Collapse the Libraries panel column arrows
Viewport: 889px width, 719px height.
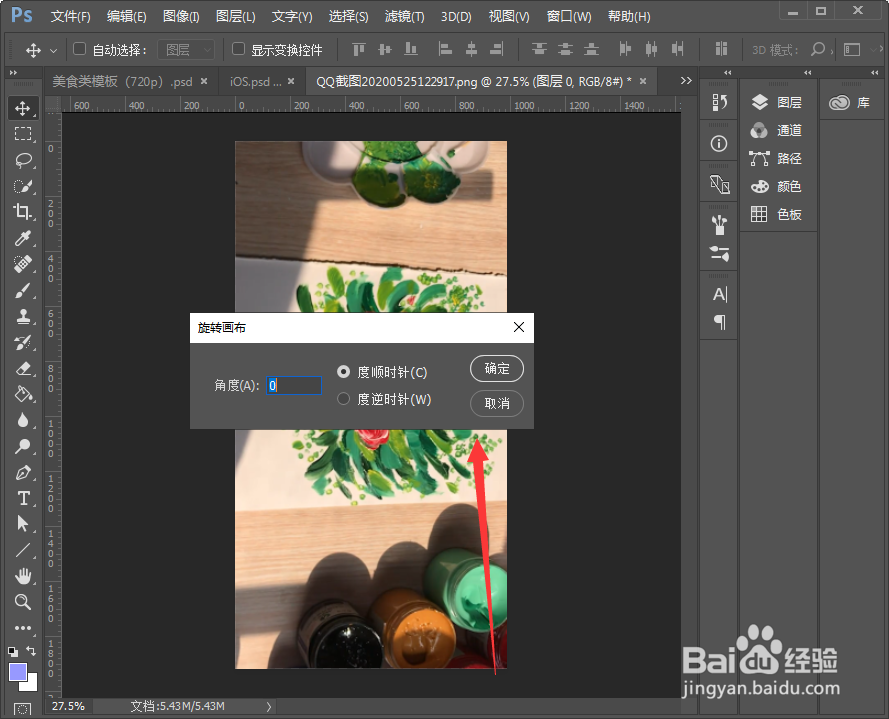coord(874,73)
